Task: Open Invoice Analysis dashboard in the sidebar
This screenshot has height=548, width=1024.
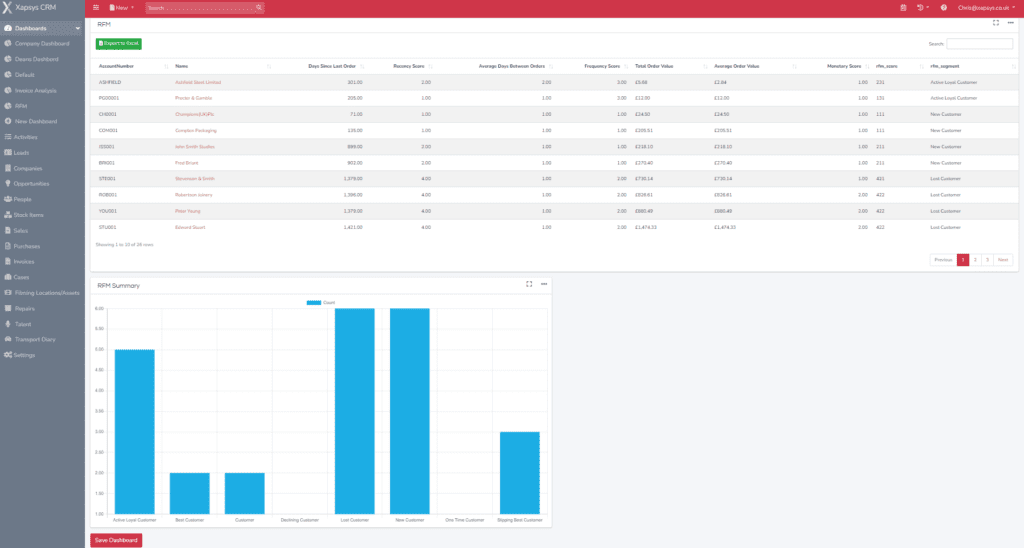Action: coord(35,91)
